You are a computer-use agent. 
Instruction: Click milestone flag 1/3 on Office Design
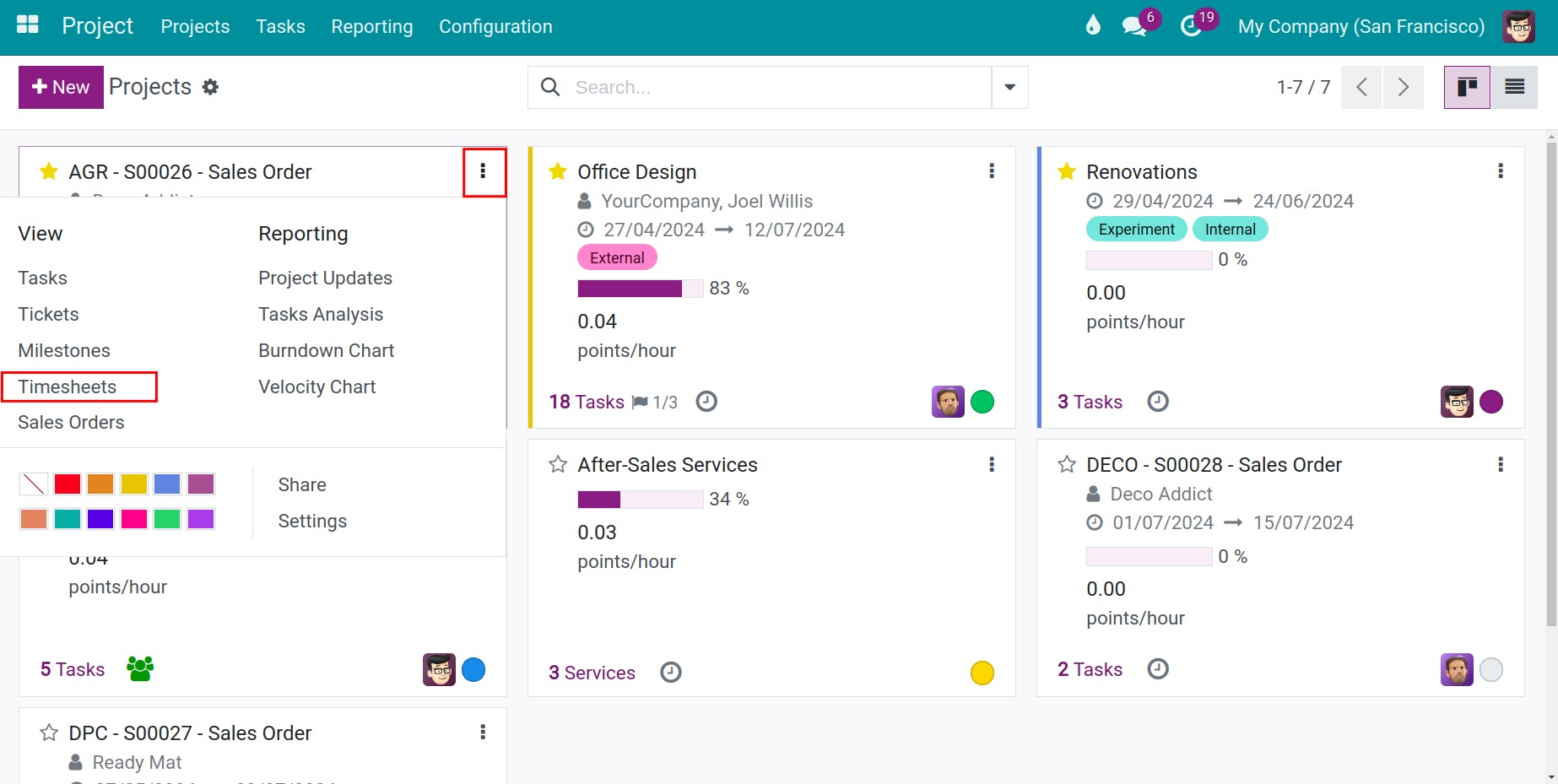[x=655, y=403]
